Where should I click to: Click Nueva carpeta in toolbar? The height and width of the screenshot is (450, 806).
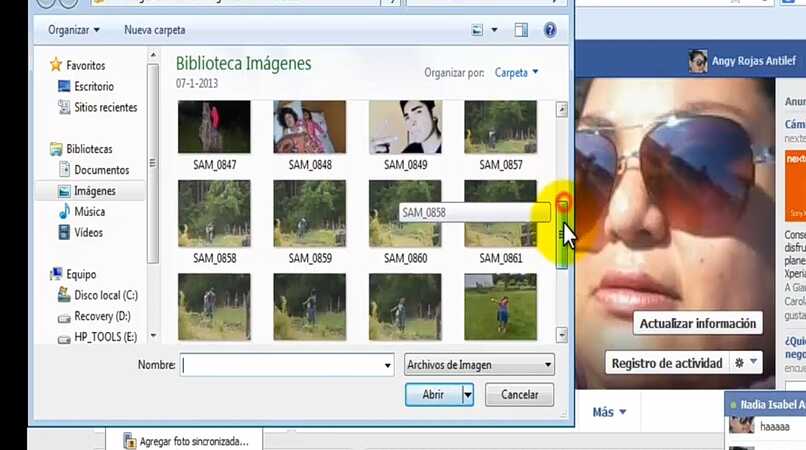[x=154, y=30]
